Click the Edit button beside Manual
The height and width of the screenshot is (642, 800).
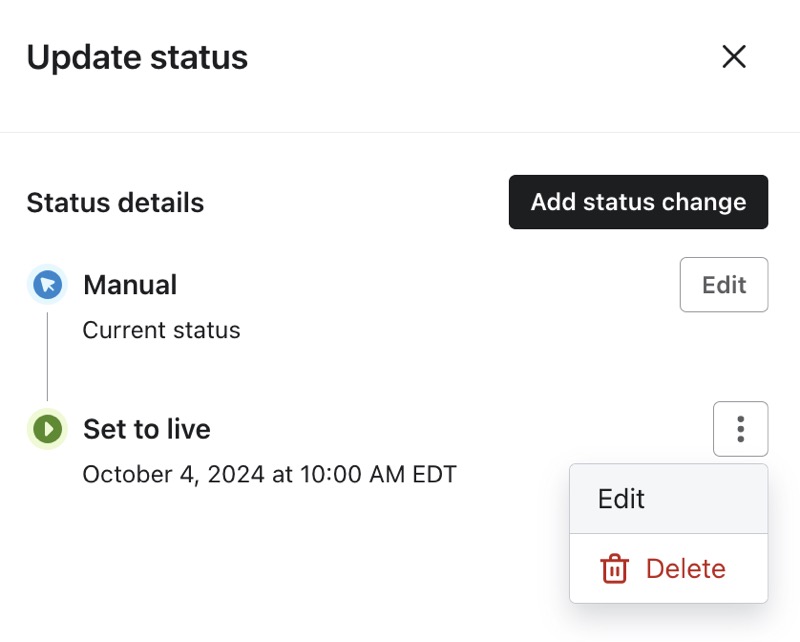(723, 285)
